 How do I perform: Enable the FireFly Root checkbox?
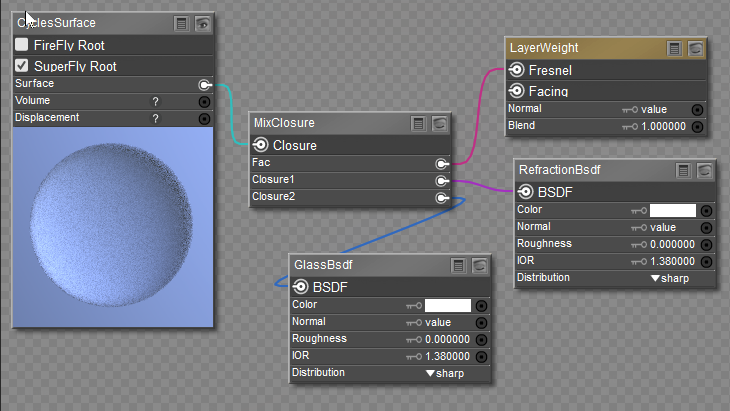(21, 45)
